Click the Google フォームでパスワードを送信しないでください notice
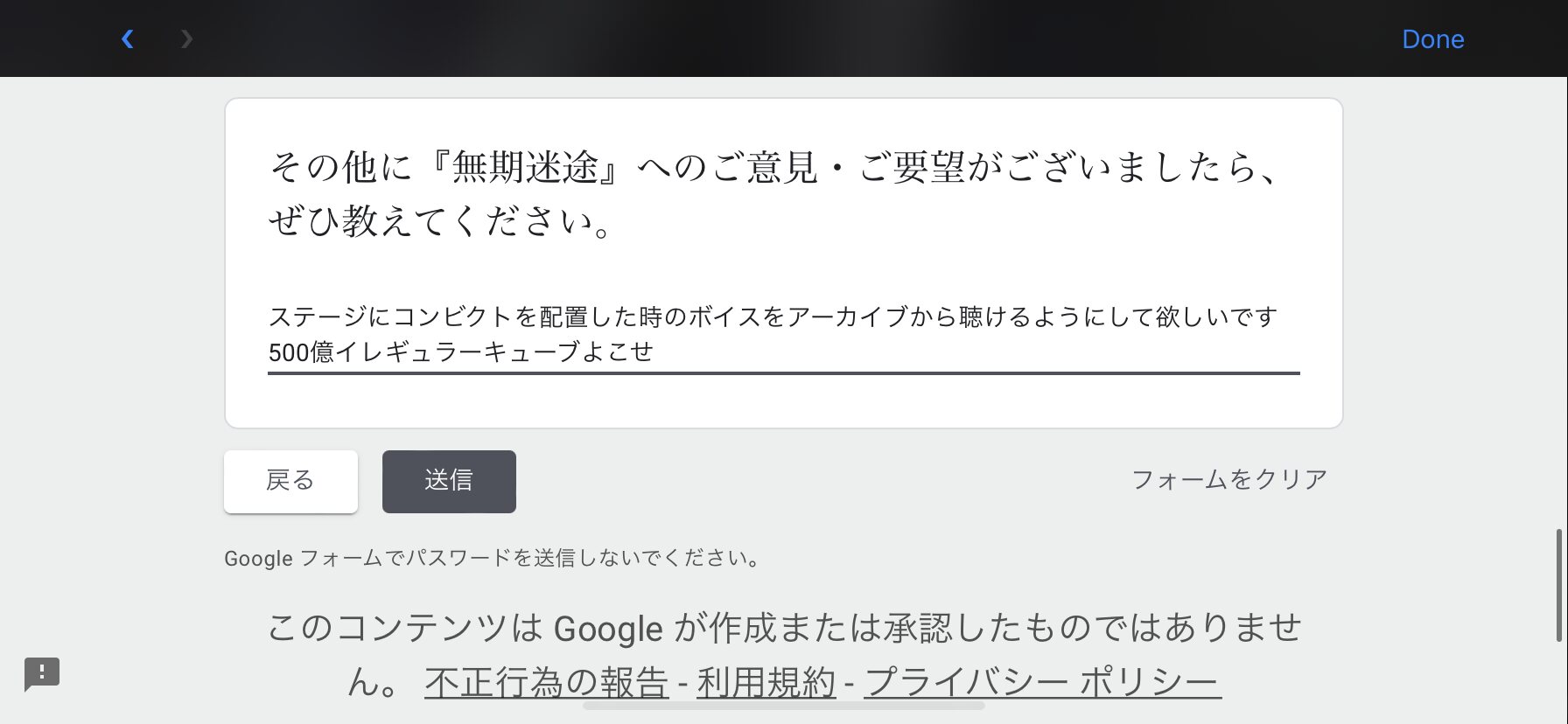The width and height of the screenshot is (1568, 724). (x=494, y=558)
